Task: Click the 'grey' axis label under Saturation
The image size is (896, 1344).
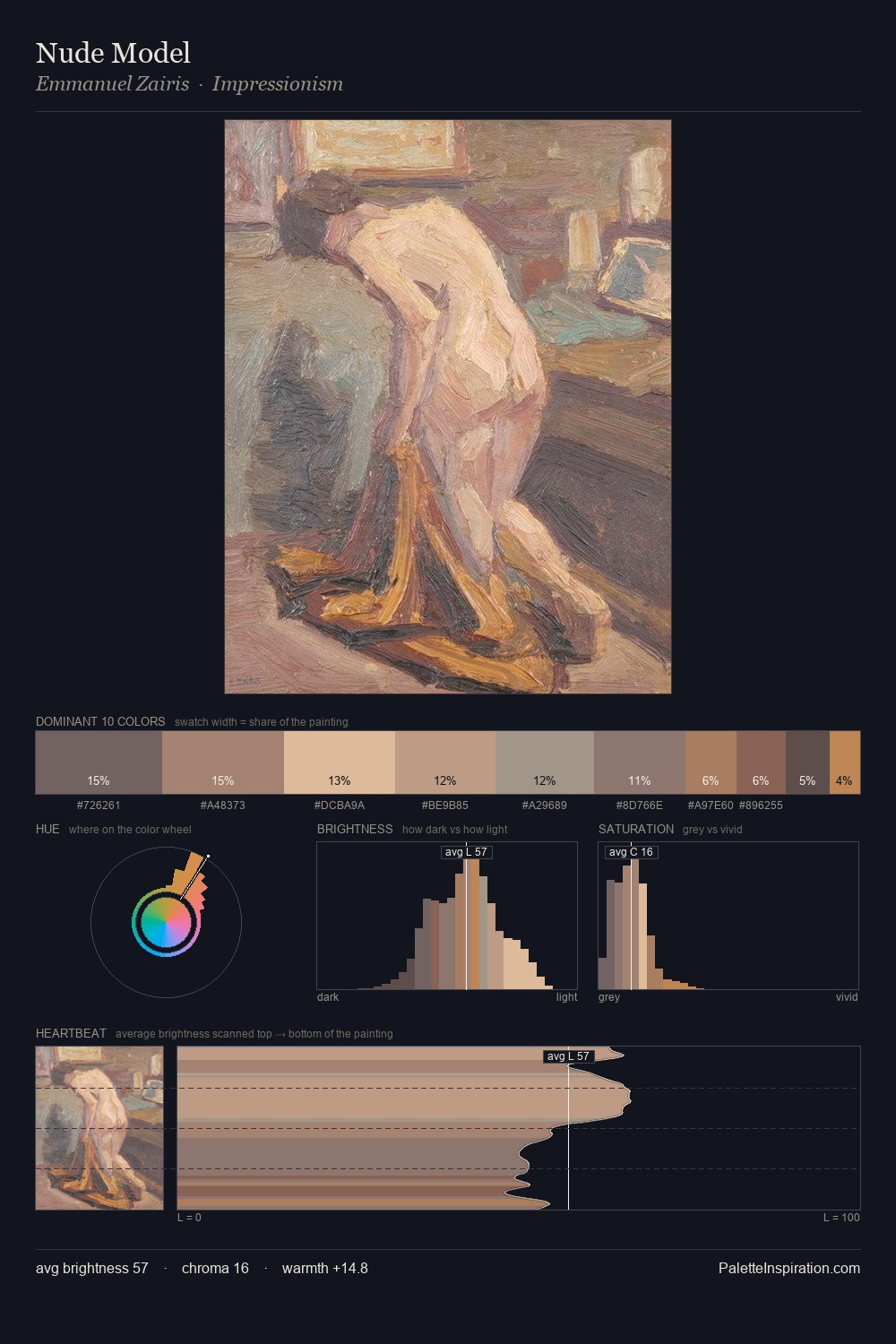Action: tap(609, 996)
